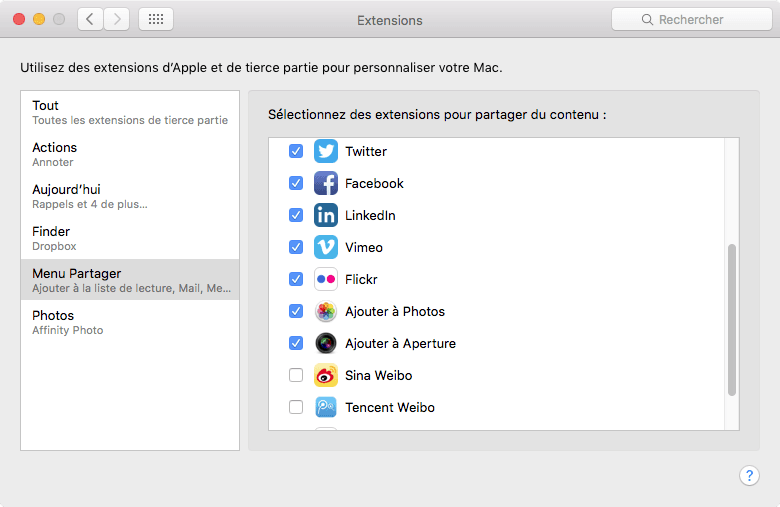Screen dimensions: 780x507
Task: Show all preferences grid icon
Action: [156, 19]
